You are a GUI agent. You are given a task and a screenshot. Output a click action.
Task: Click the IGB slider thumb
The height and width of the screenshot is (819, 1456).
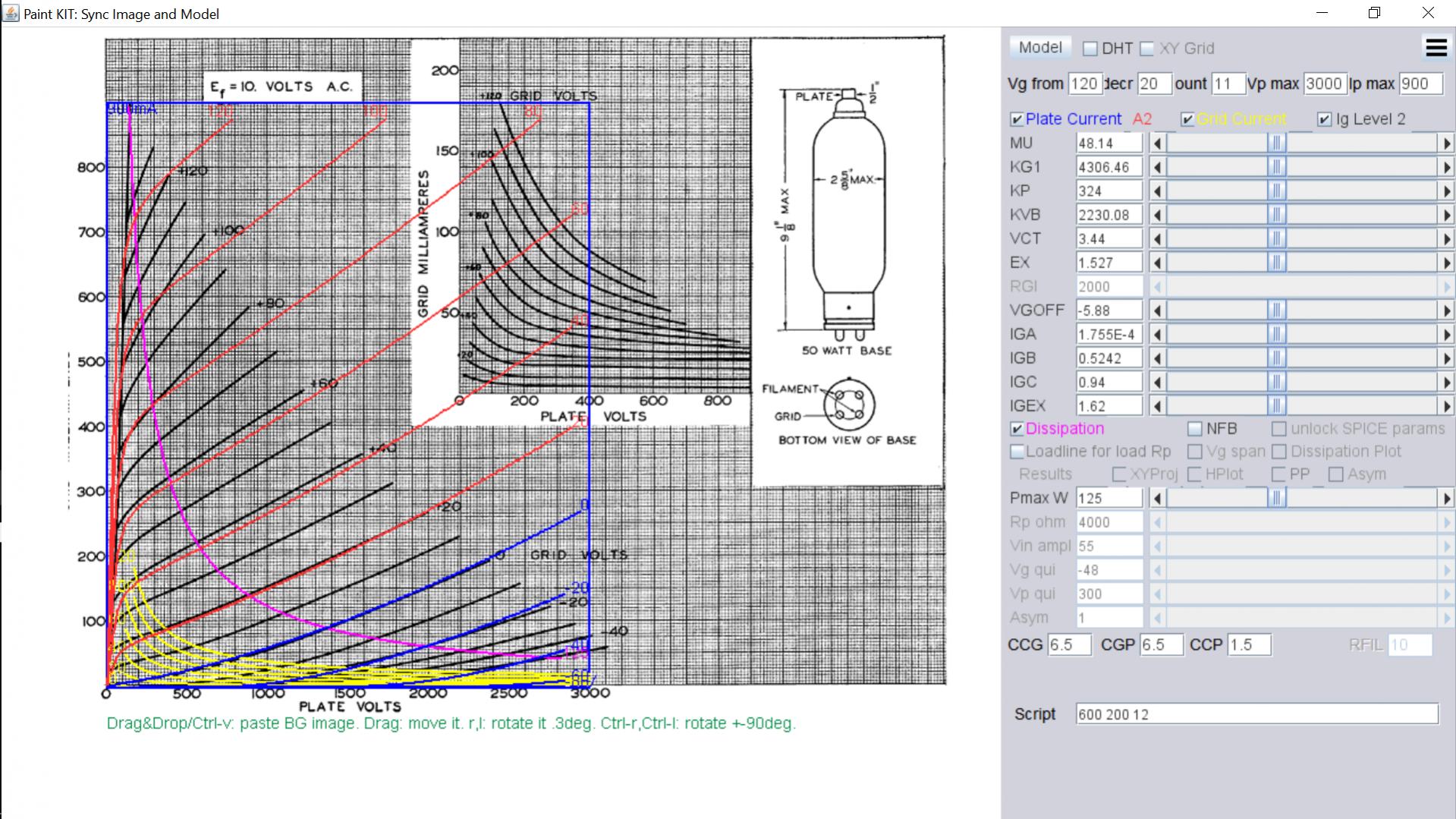tap(1276, 358)
